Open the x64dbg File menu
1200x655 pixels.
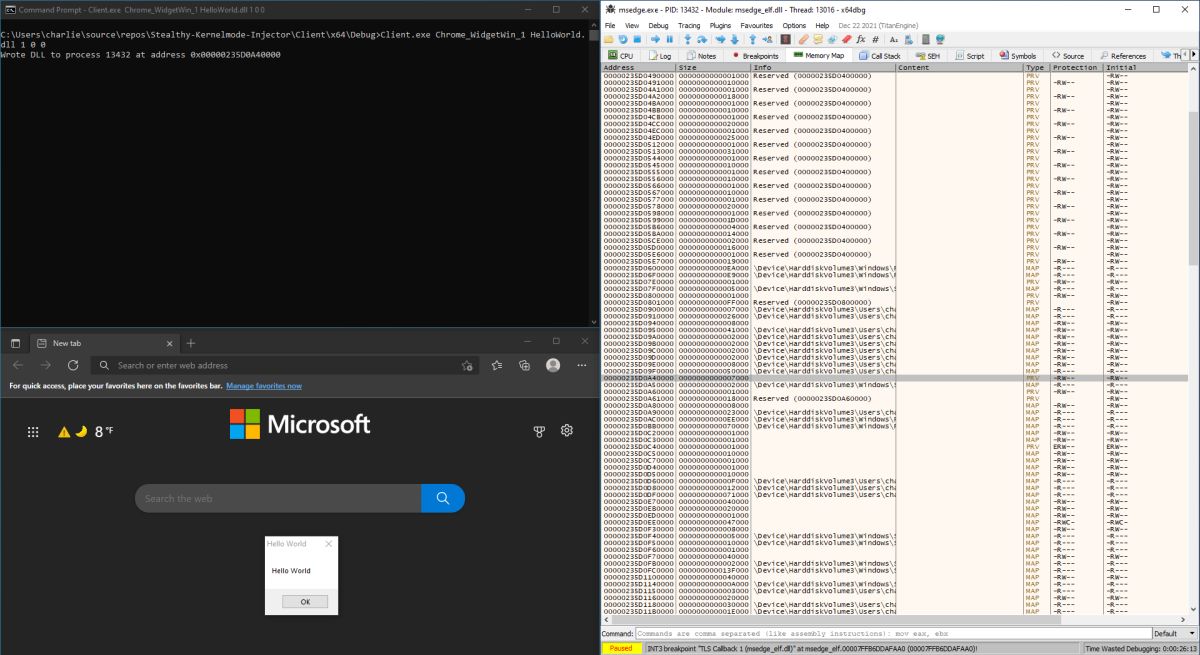(610, 25)
